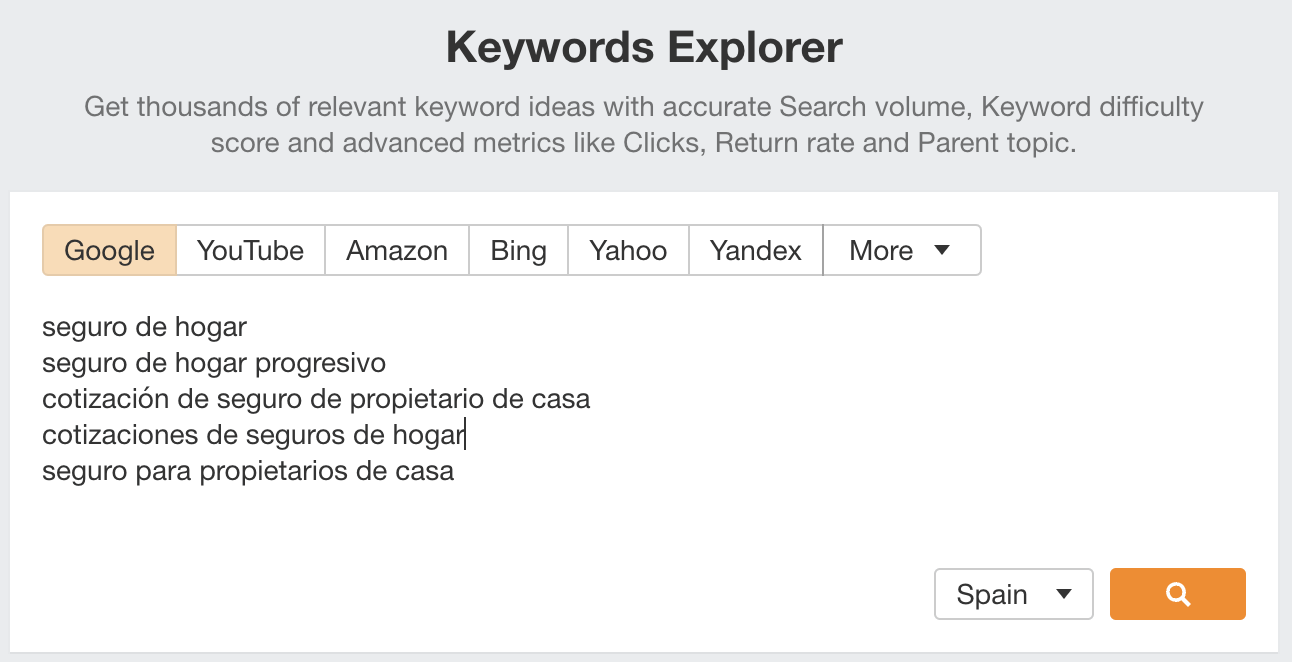Switch to the YouTube tab
Viewport: 1292px width, 662px height.
click(x=250, y=250)
